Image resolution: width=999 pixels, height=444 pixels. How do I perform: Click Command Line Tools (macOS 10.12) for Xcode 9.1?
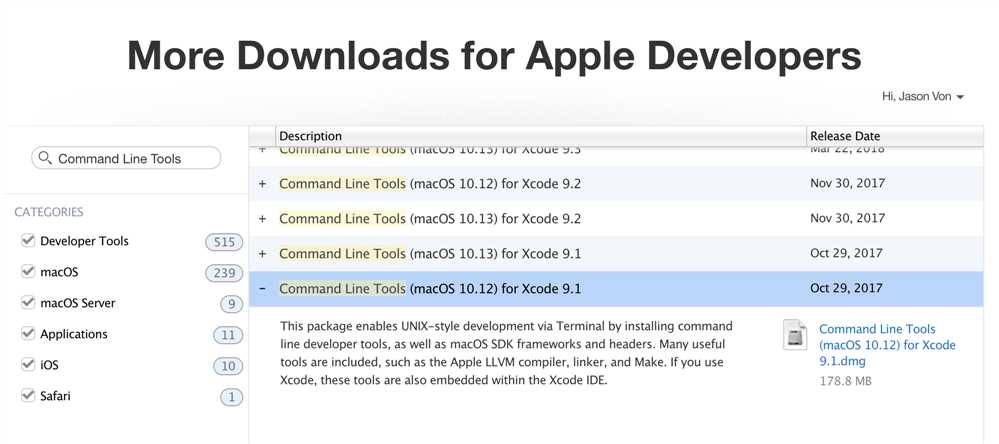tap(430, 289)
